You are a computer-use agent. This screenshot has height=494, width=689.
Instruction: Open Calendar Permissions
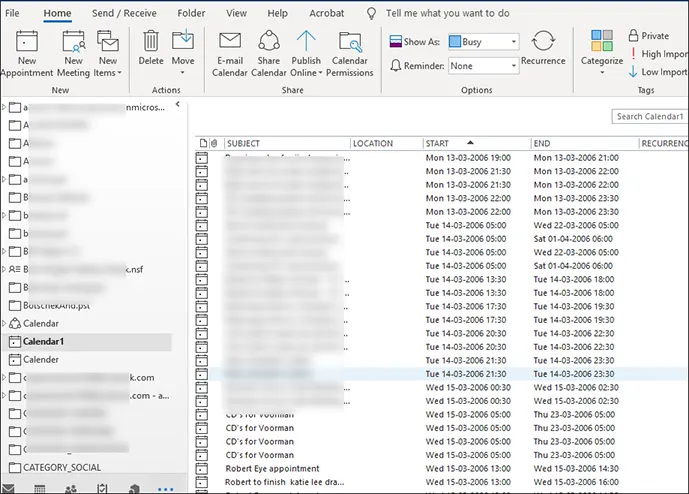pos(350,54)
